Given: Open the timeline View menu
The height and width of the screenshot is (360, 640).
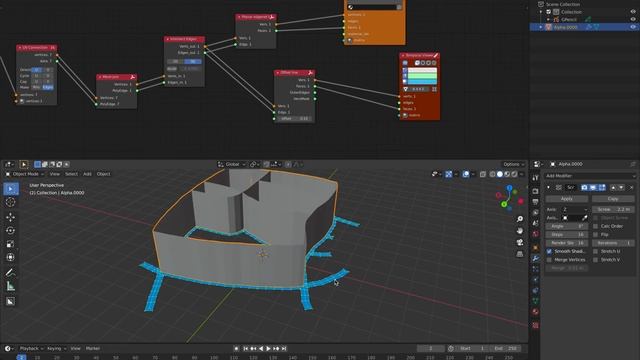Looking at the screenshot, I should 76,349.
